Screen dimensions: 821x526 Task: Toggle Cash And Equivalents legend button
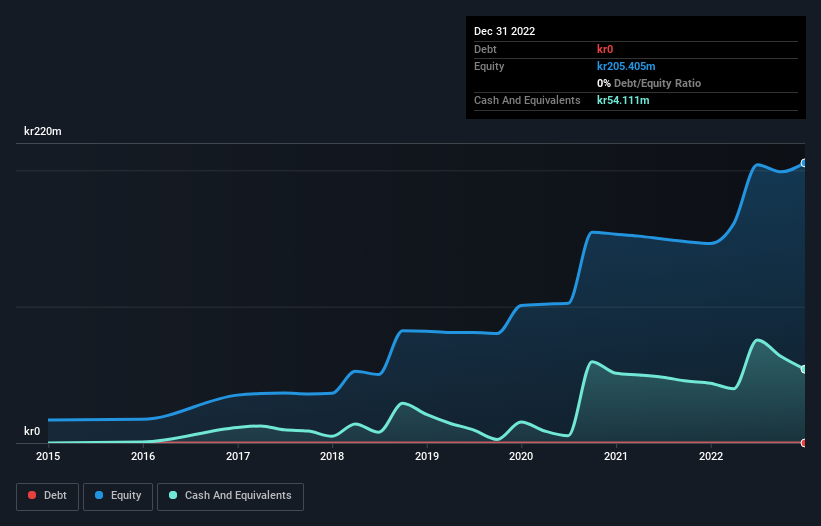pyautogui.click(x=230, y=496)
